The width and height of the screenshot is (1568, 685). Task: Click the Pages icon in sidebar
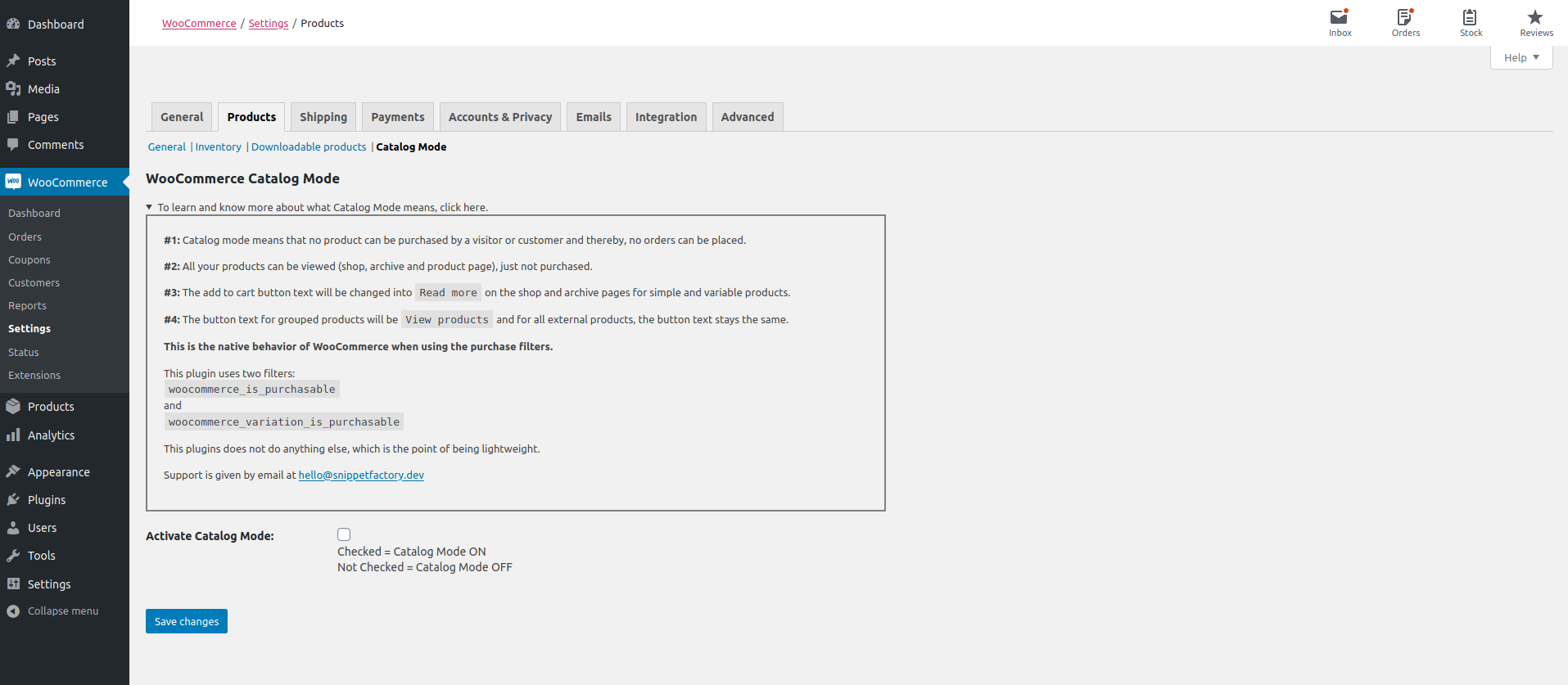point(13,117)
